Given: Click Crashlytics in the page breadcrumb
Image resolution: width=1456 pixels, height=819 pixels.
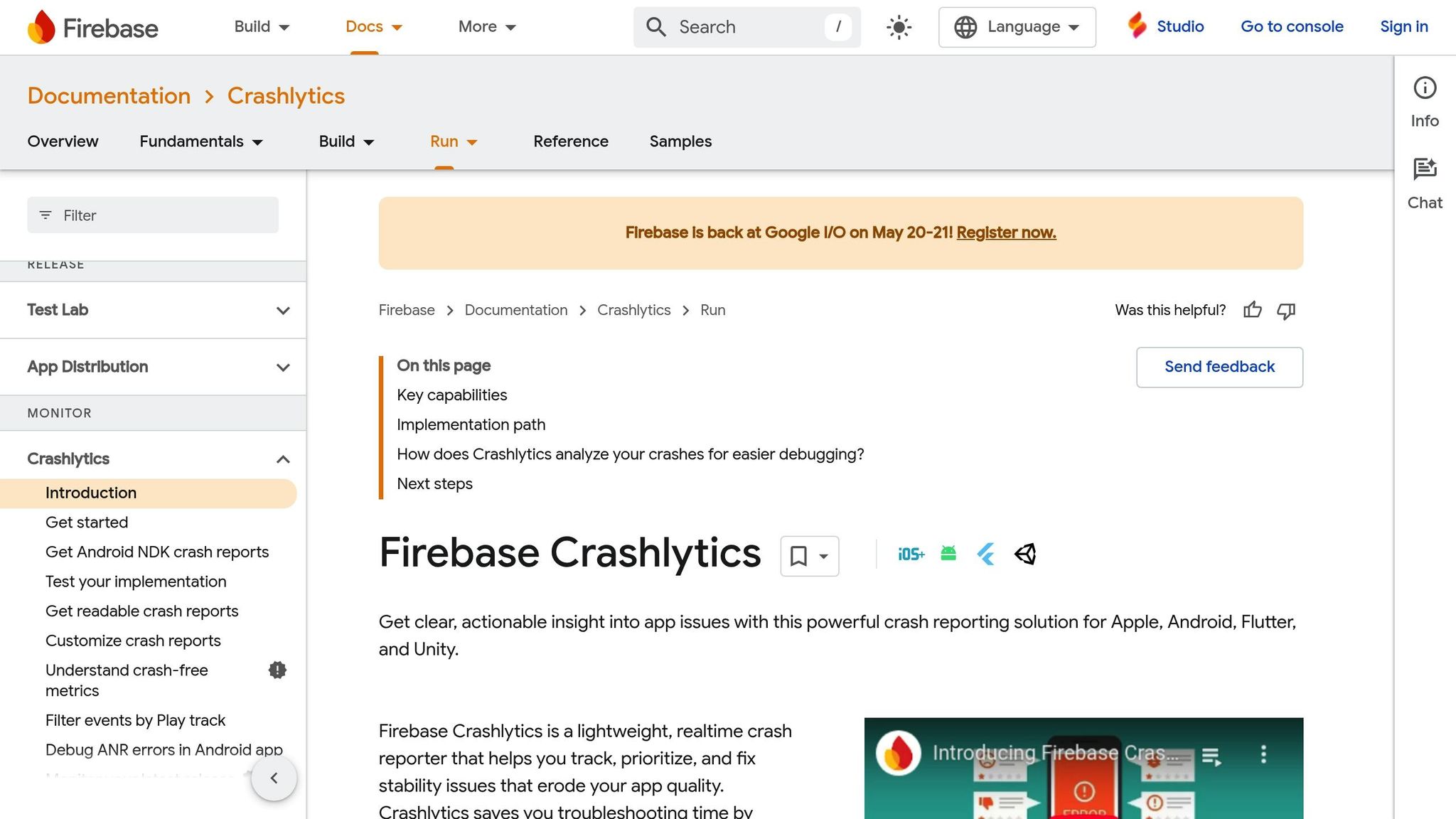Looking at the screenshot, I should pos(633,310).
